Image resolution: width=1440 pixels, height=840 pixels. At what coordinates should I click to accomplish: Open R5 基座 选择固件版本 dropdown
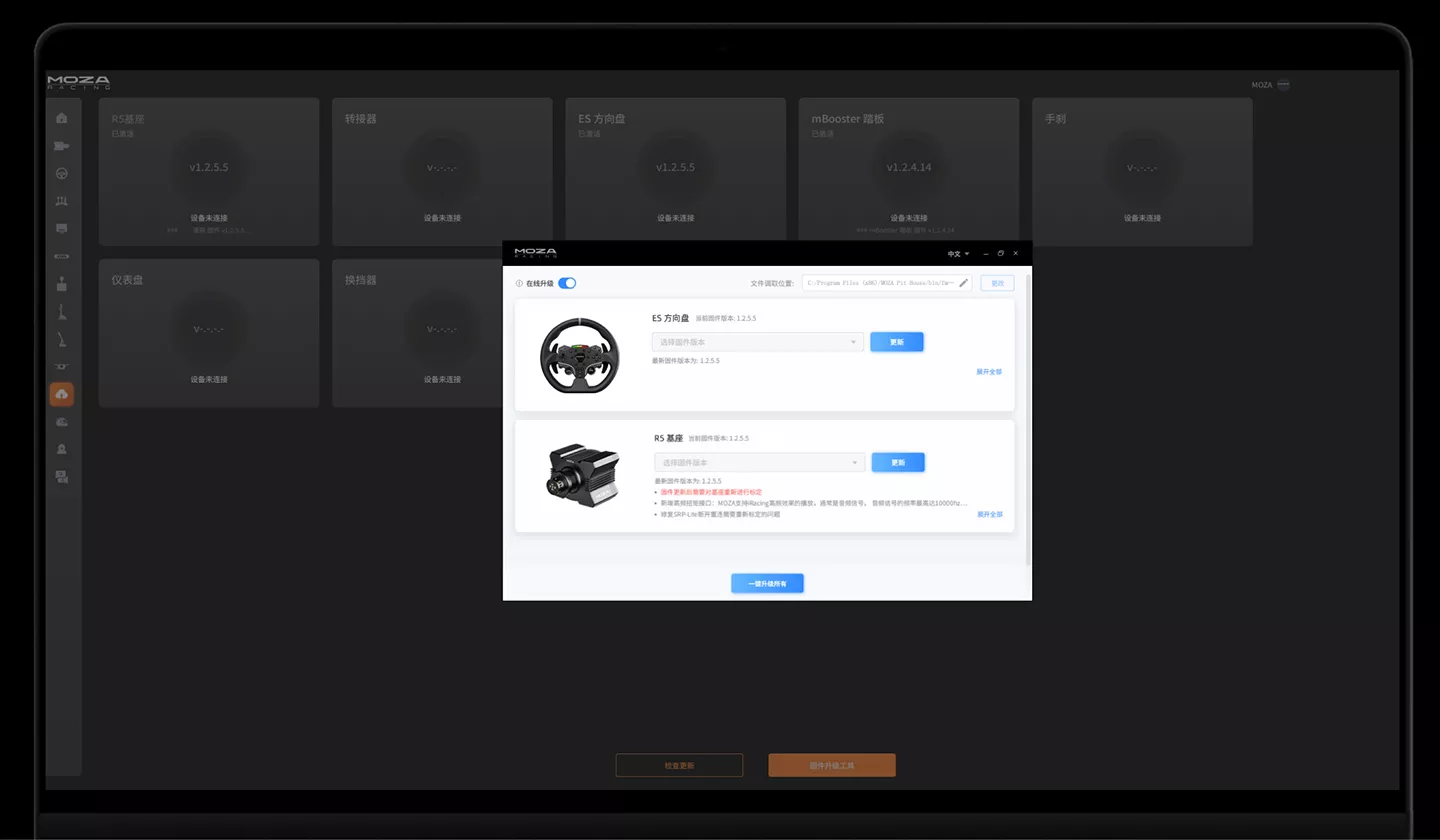(x=760, y=463)
